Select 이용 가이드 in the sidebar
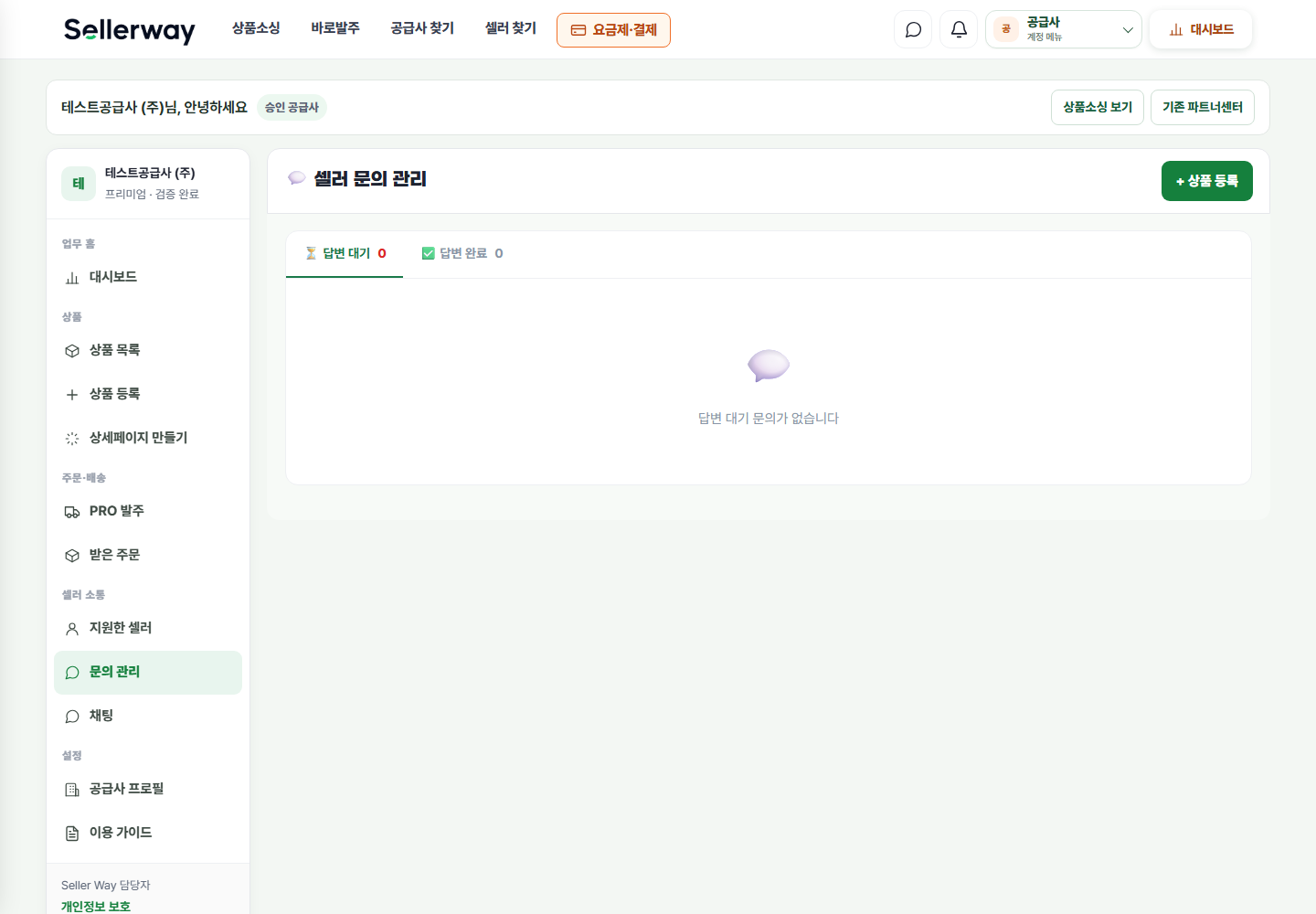Viewport: 1316px width, 914px height. pos(148,834)
